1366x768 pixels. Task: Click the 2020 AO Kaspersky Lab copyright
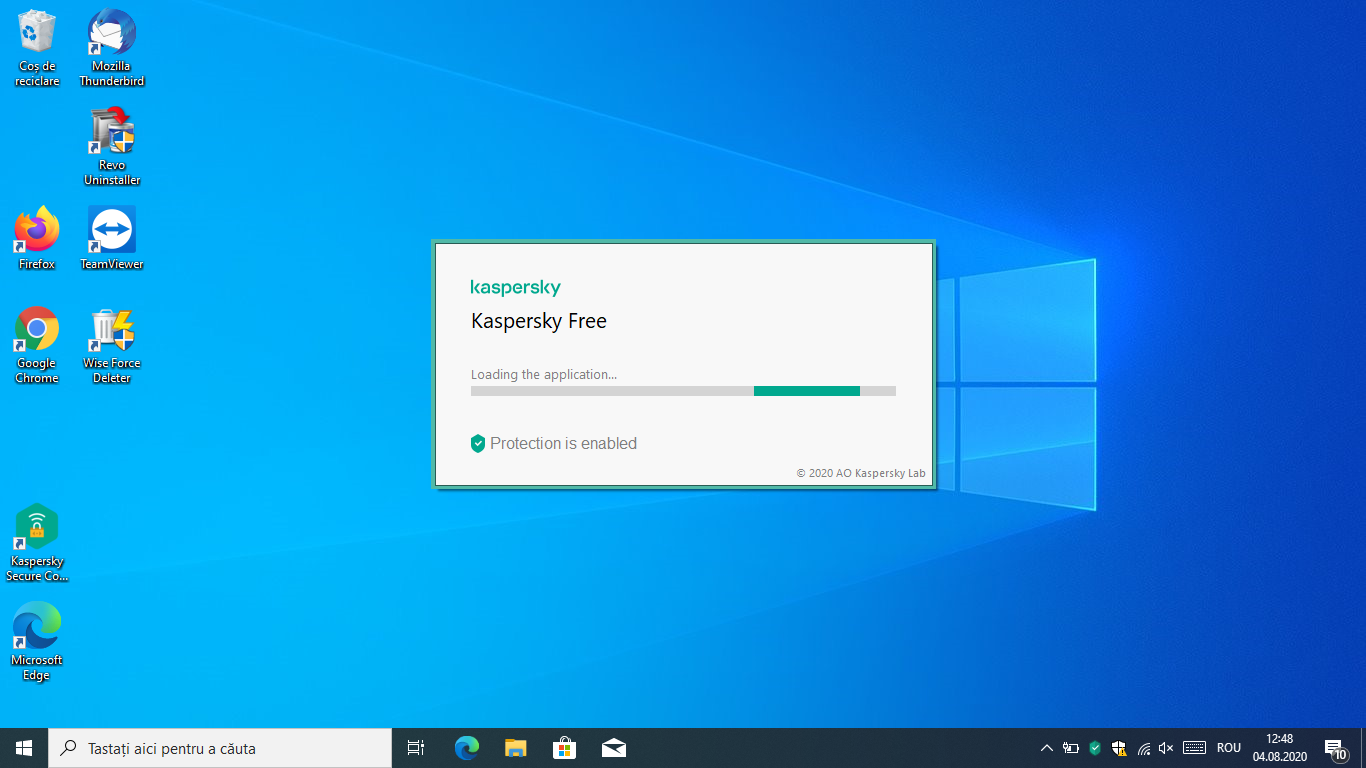pos(861,473)
